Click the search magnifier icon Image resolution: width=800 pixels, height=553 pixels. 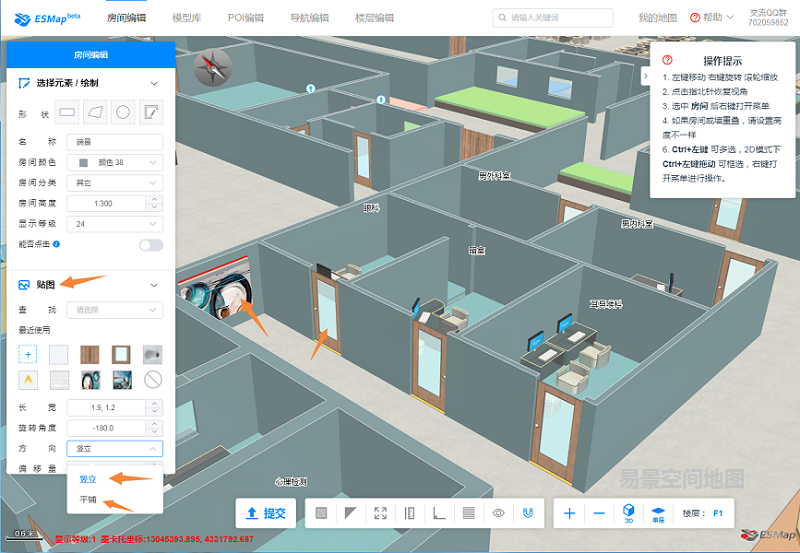pyautogui.click(x=503, y=18)
